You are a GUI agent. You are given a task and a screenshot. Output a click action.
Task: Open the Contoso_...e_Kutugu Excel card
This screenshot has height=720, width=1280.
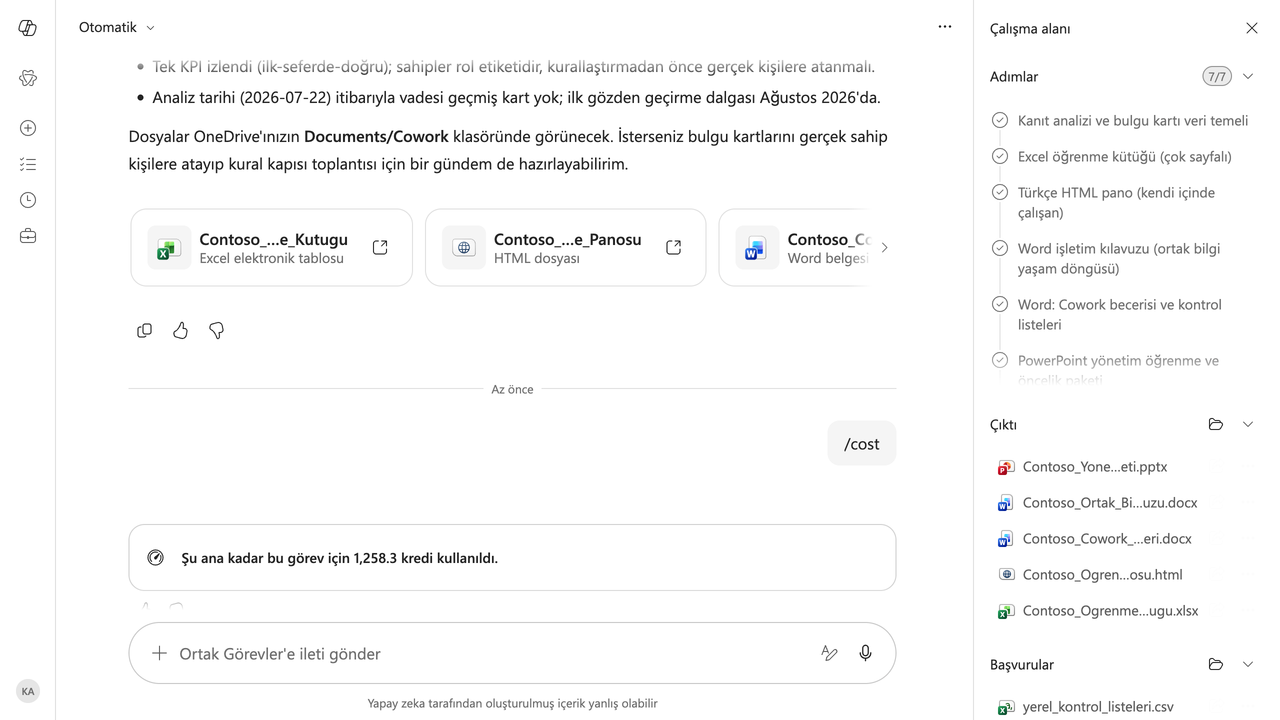(x=271, y=247)
